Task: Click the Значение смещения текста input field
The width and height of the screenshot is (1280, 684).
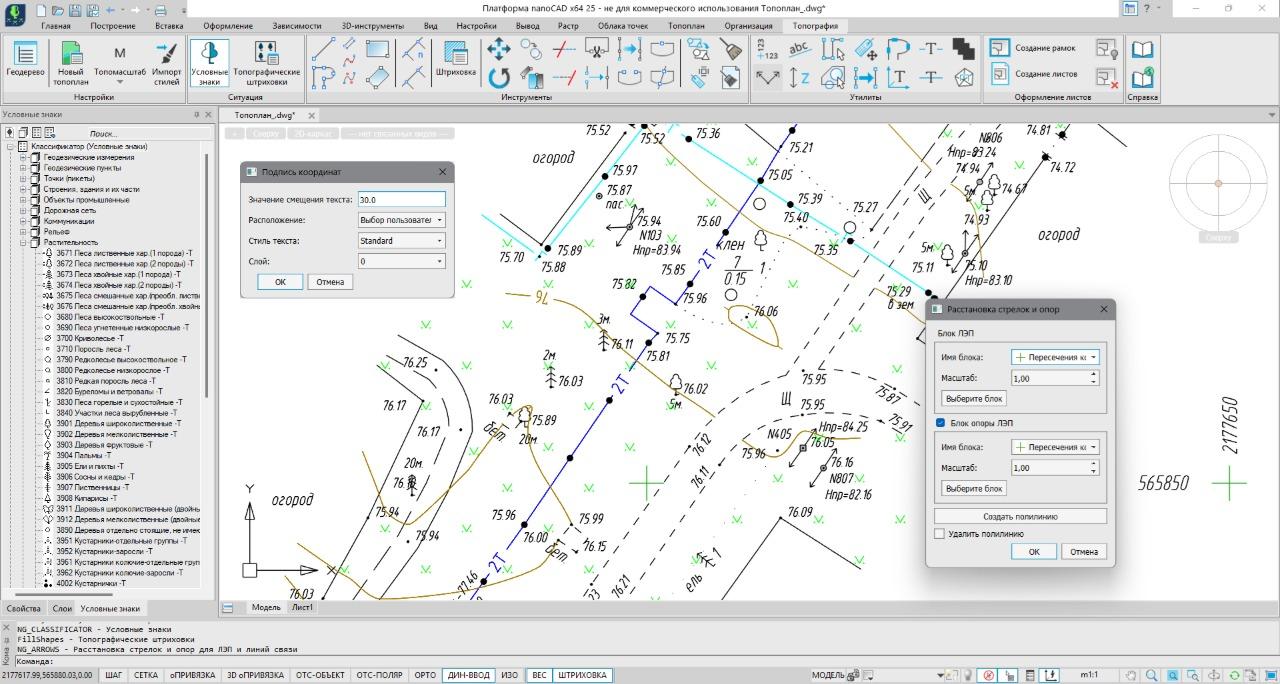Action: (x=400, y=200)
